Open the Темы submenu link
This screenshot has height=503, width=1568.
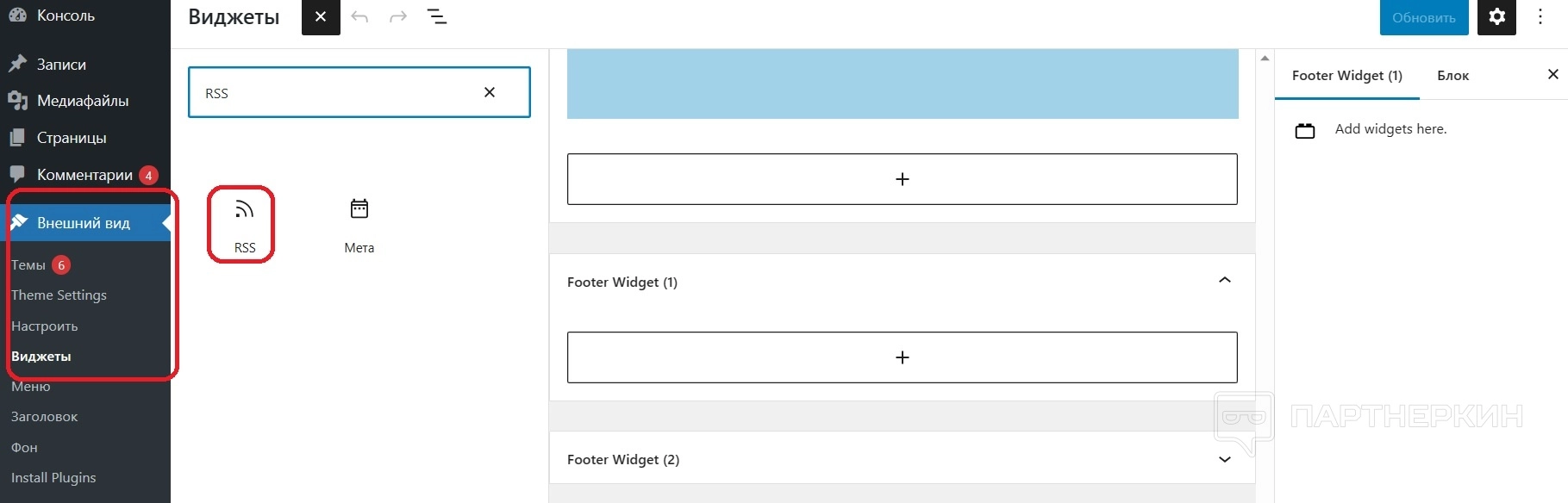pos(28,265)
